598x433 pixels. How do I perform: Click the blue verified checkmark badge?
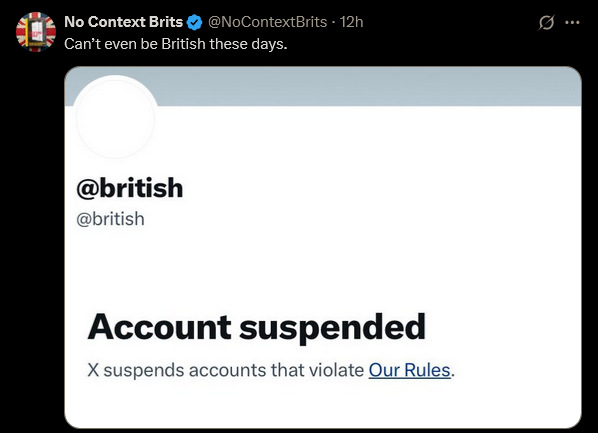click(195, 23)
